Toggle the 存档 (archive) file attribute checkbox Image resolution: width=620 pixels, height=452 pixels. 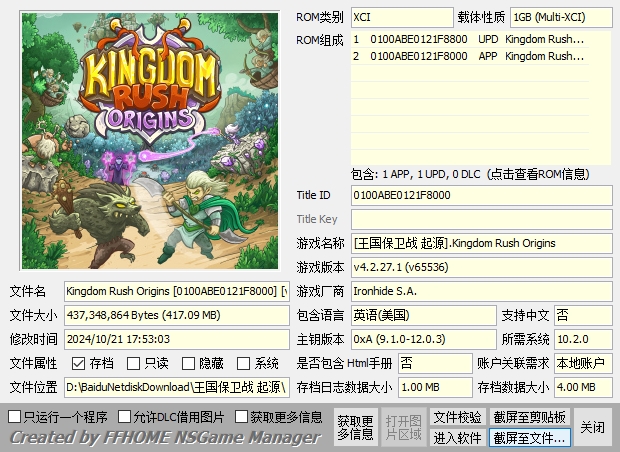[79, 363]
